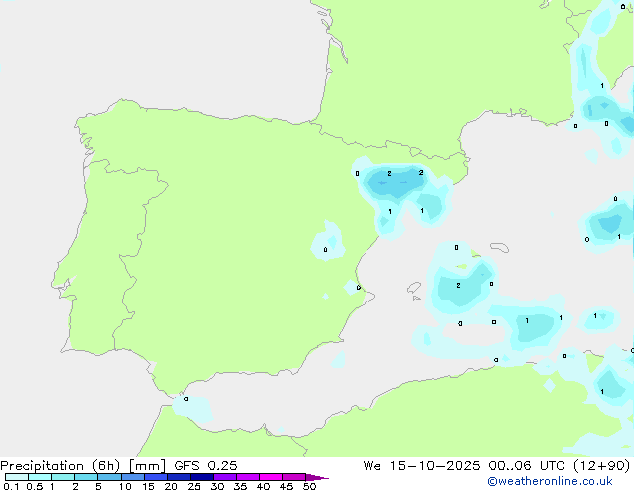Click the "[mm]" unit label
634x490 pixels.
[147, 466]
